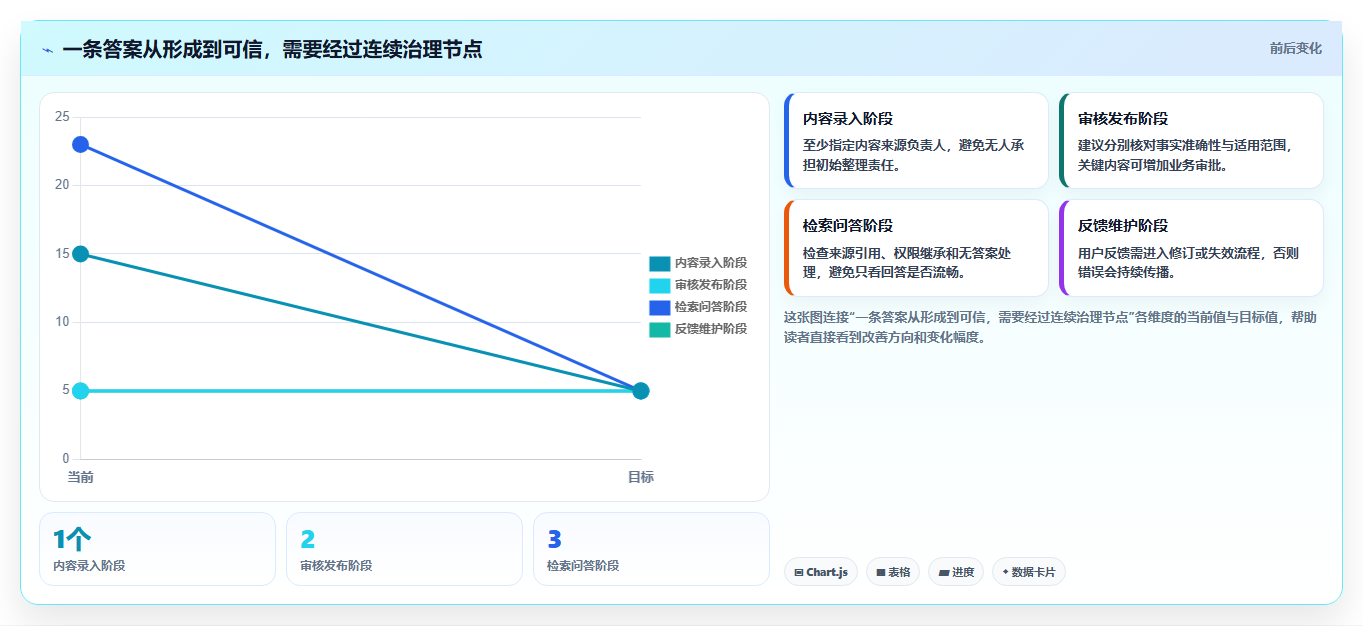Click the 进度 tag
Viewport: 1363px width, 626px height.
coord(956,572)
